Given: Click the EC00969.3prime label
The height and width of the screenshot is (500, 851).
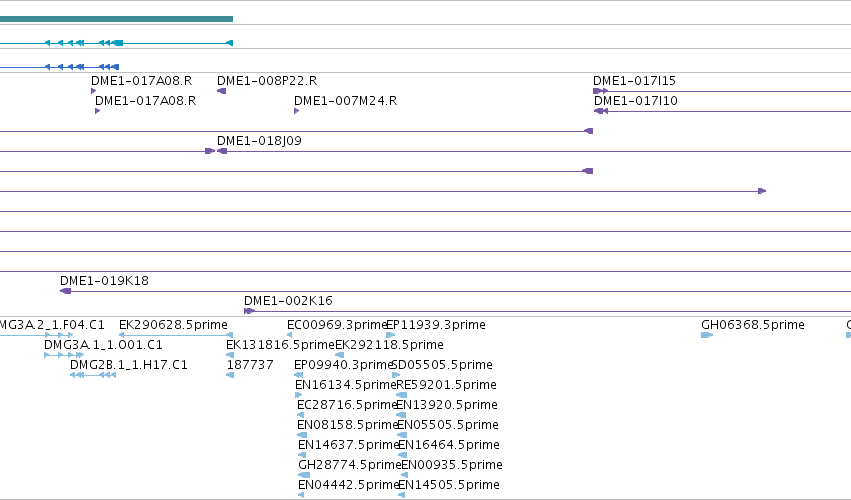Looking at the screenshot, I should [x=336, y=325].
